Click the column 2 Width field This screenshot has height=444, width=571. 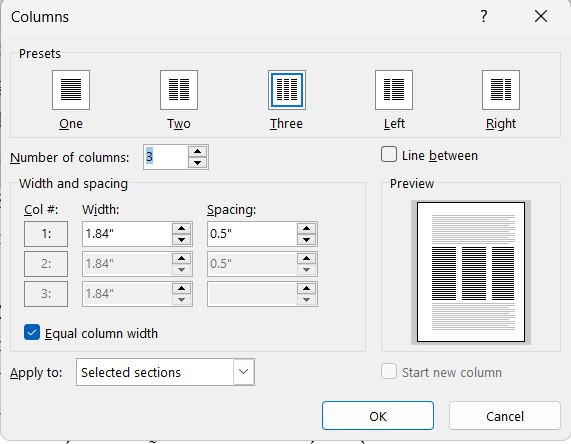(x=127, y=264)
